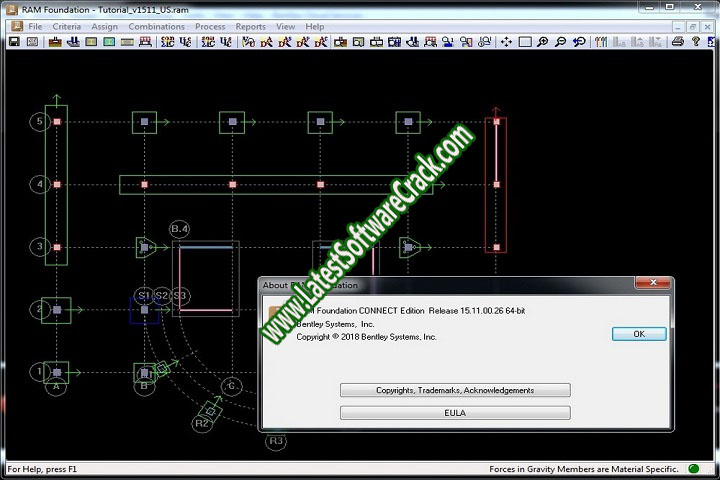Click the EULA button
720x480 pixels.
(455, 412)
